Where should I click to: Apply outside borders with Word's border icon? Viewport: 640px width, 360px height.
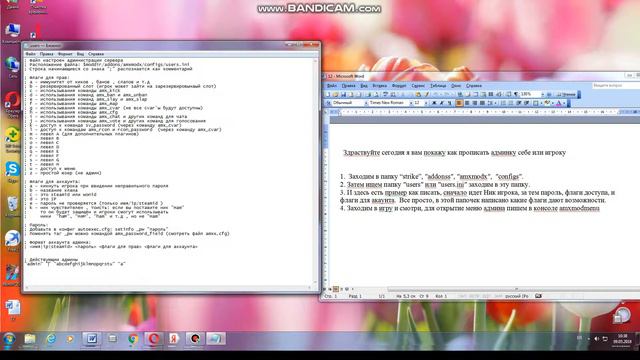(536, 103)
